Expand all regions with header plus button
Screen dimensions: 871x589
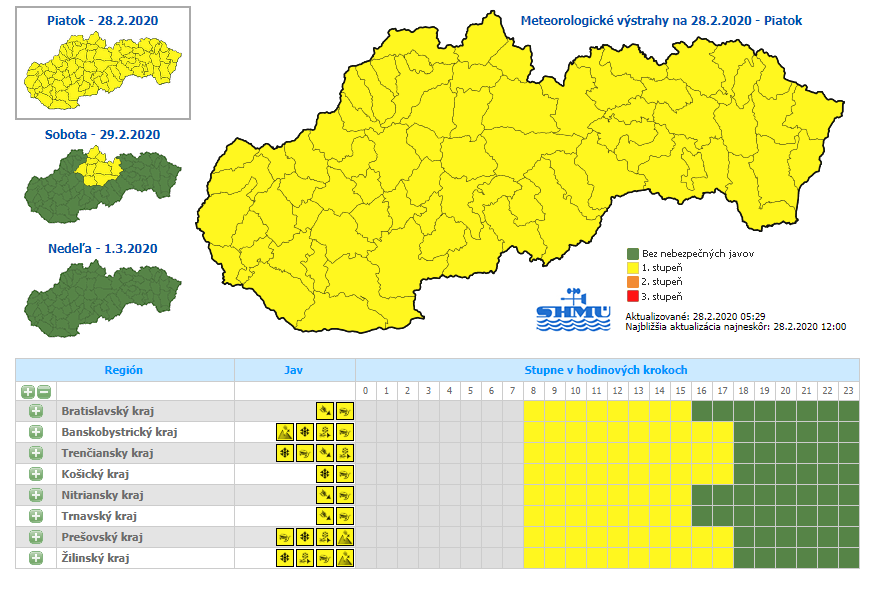[27, 391]
